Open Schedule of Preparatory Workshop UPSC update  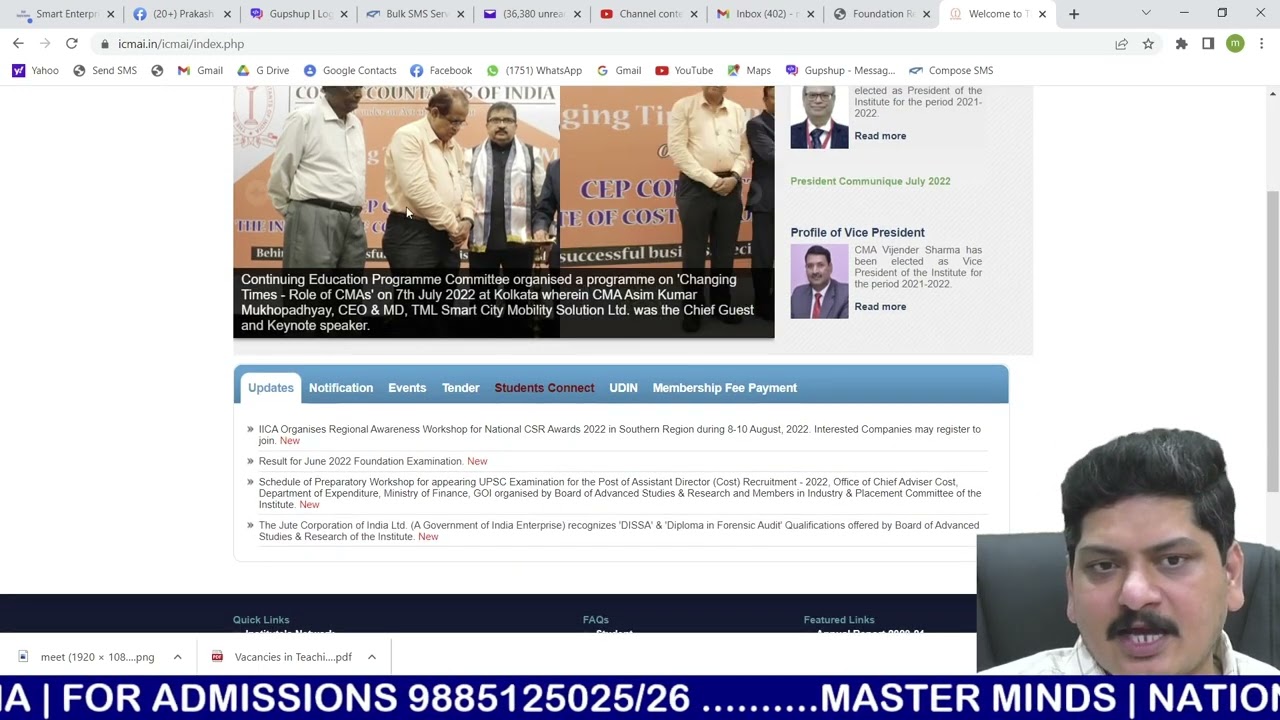coord(620,493)
